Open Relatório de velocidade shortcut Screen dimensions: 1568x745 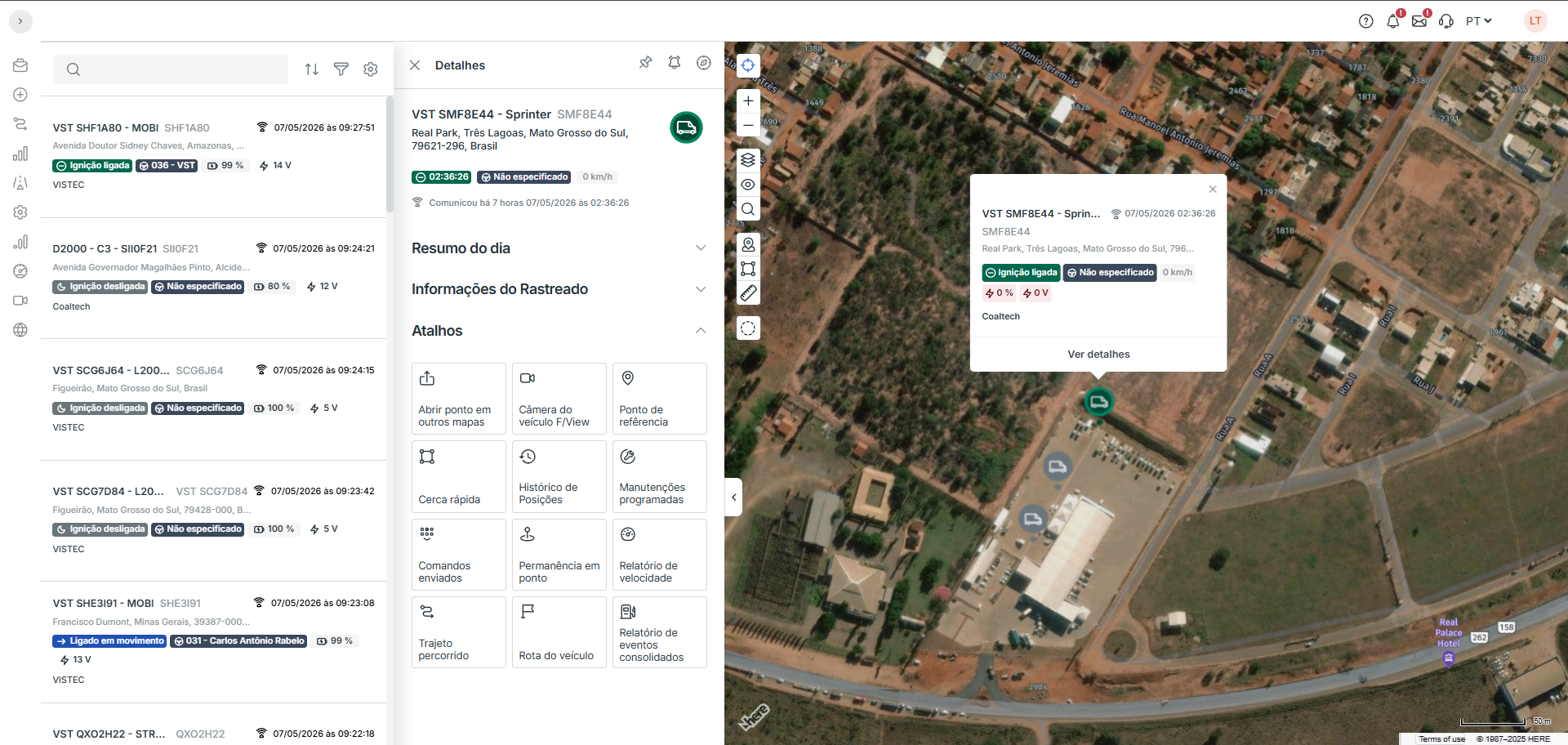tap(660, 555)
